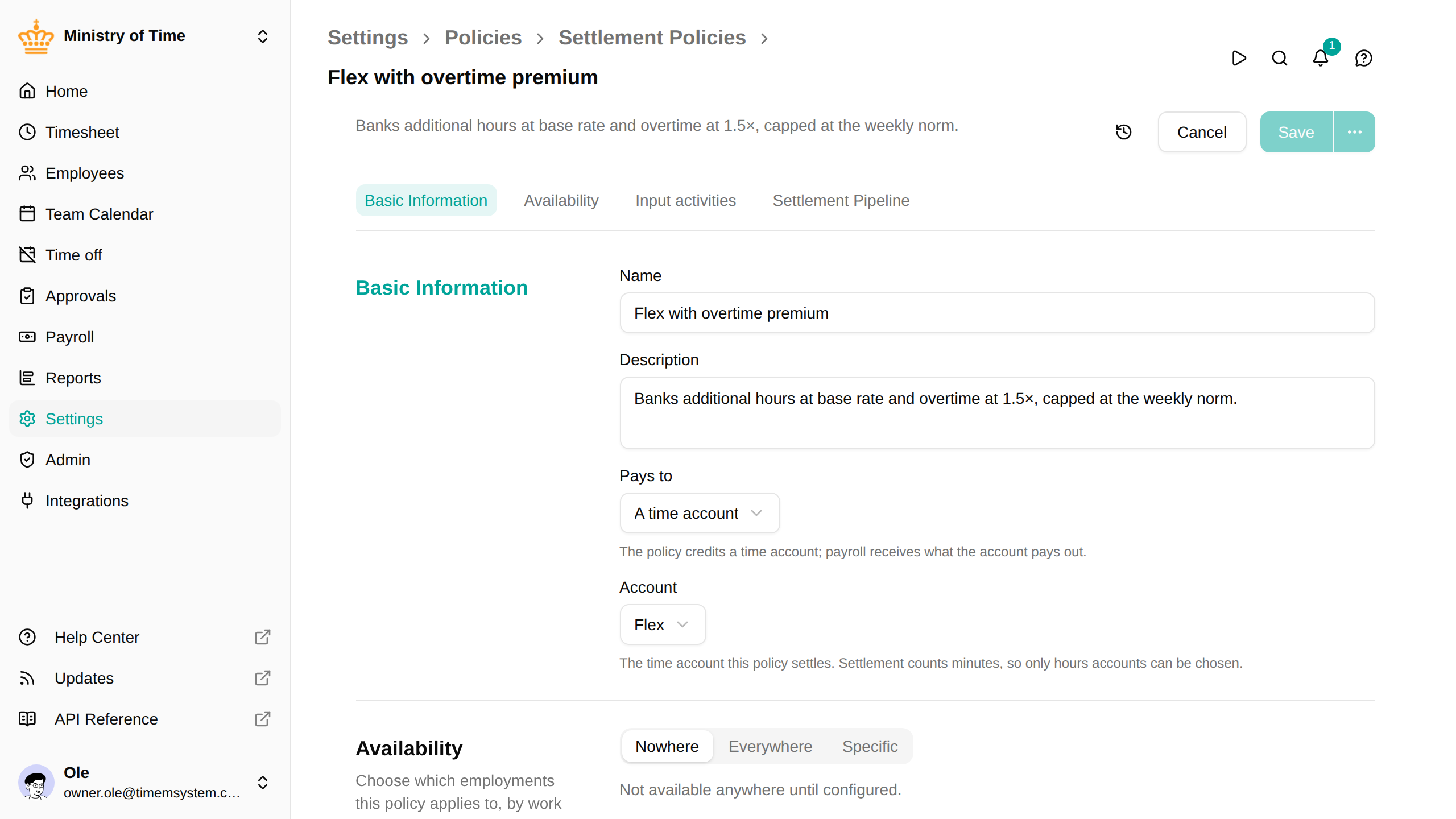This screenshot has width=1456, height=819.
Task: Select Everywhere availability option
Action: pyautogui.click(x=771, y=746)
